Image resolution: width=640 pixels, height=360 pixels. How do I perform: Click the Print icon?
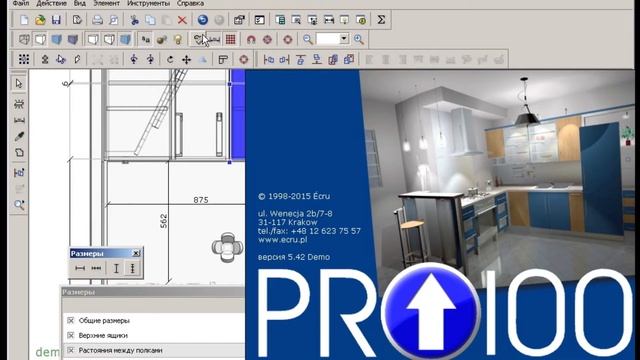tap(97, 20)
